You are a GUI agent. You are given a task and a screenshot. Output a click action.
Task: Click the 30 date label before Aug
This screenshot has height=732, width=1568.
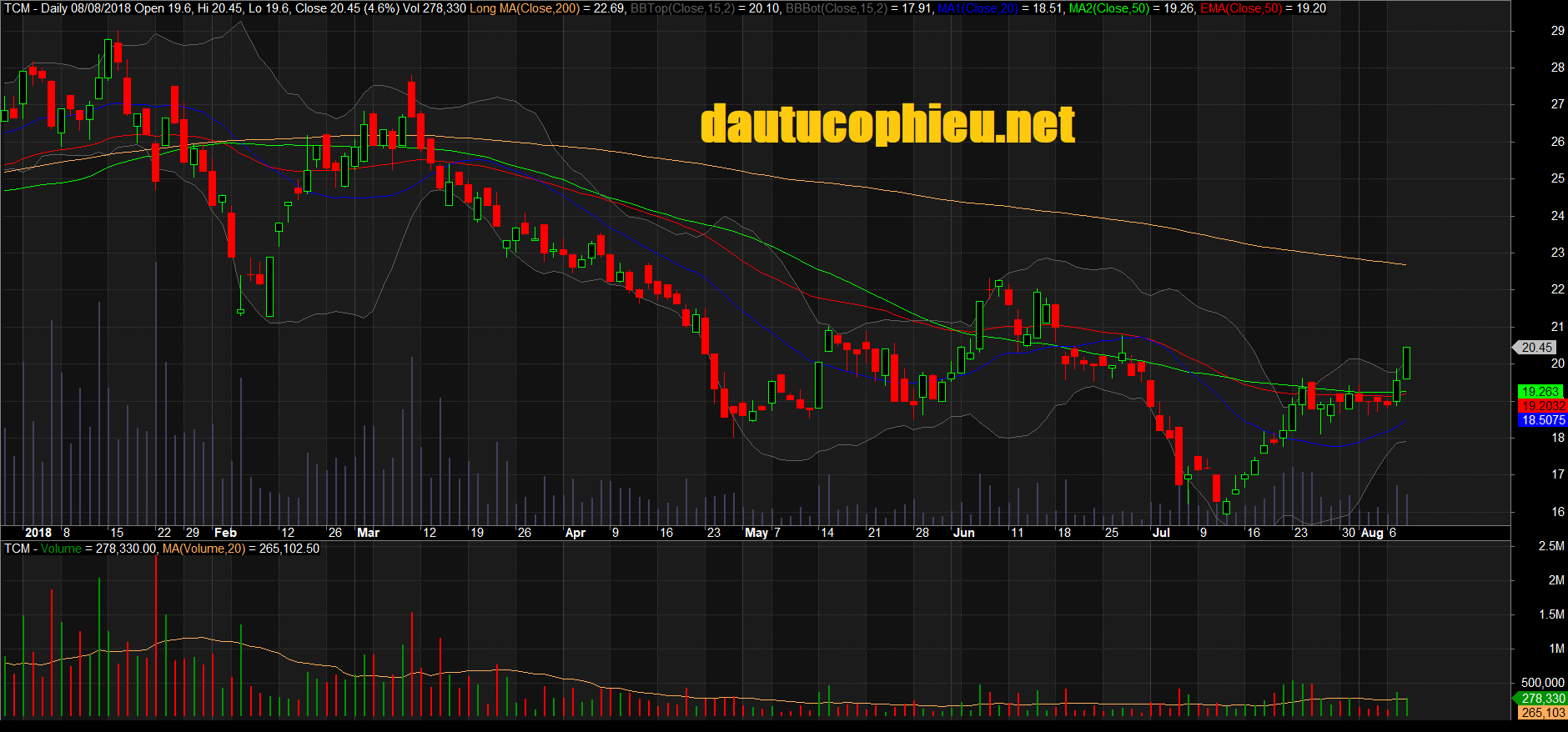[1349, 533]
